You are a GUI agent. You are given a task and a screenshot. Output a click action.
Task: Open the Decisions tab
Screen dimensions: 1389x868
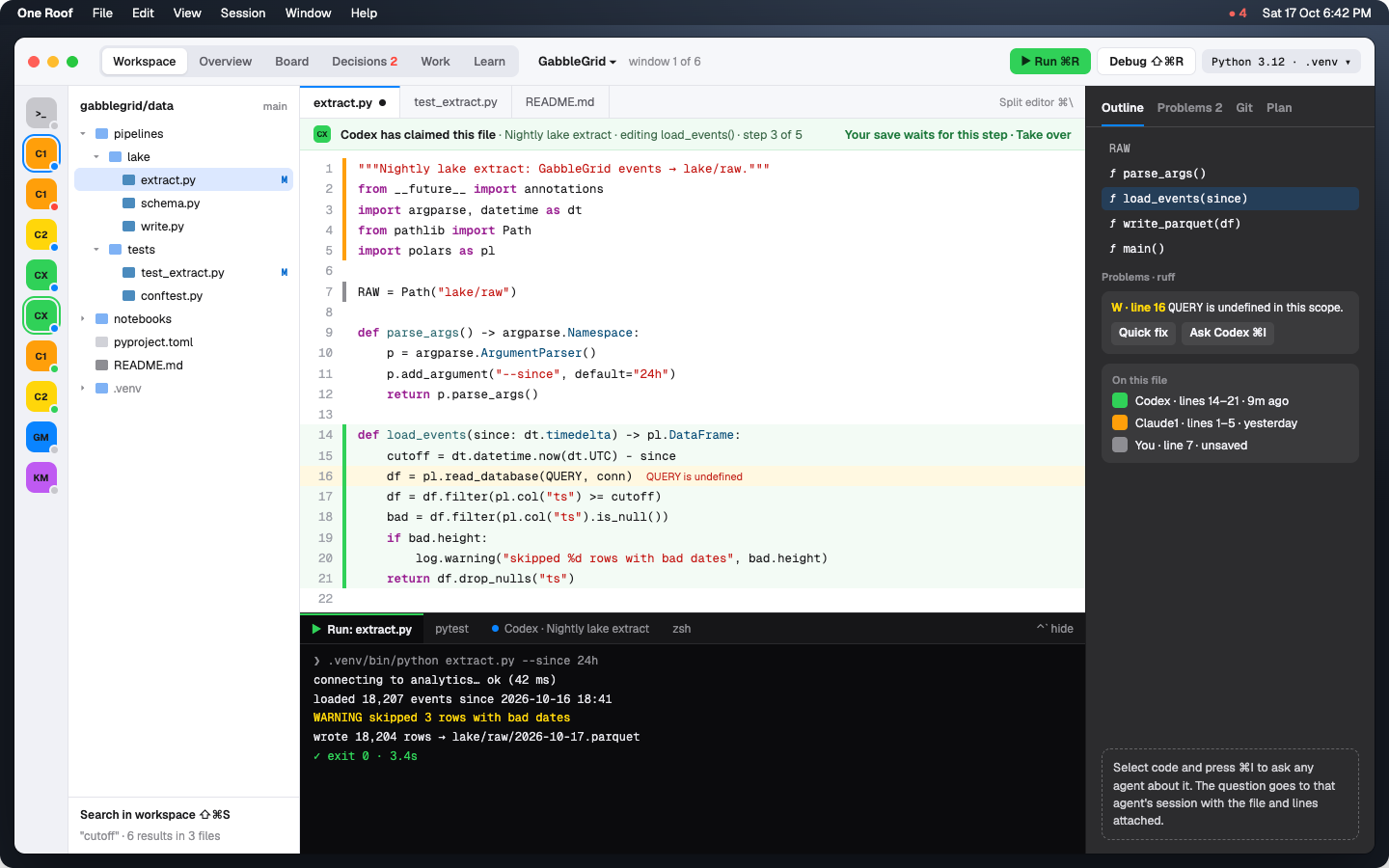(x=365, y=62)
